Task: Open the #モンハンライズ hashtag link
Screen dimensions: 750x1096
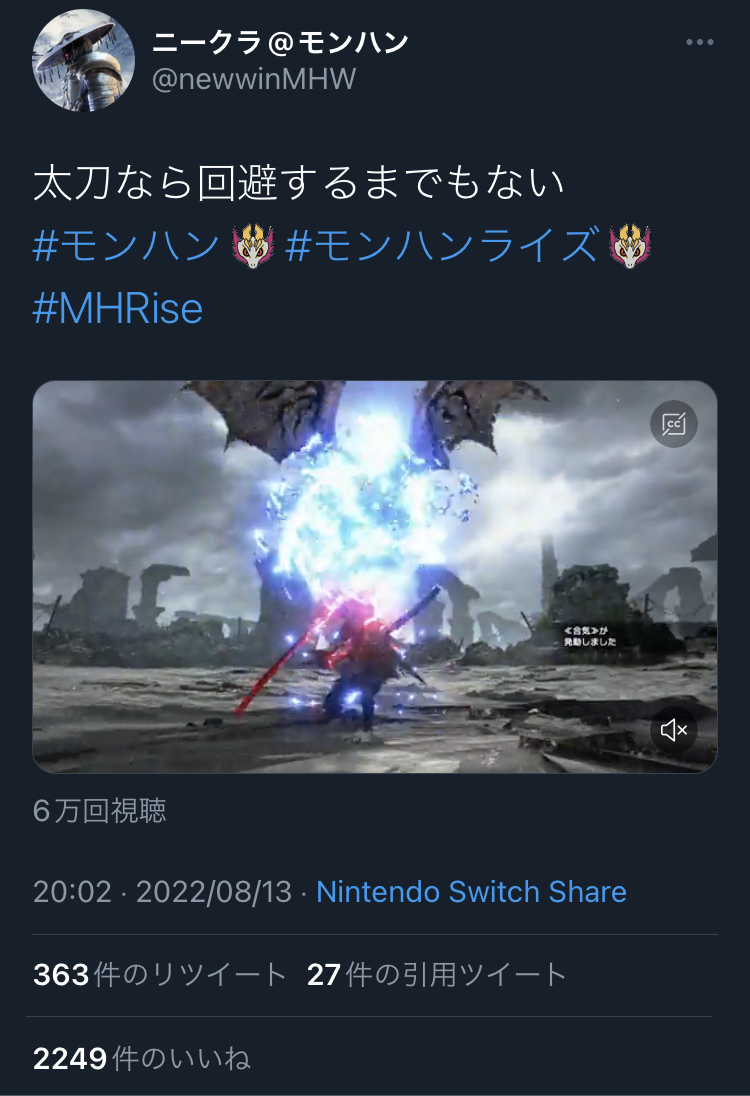Action: [442, 245]
